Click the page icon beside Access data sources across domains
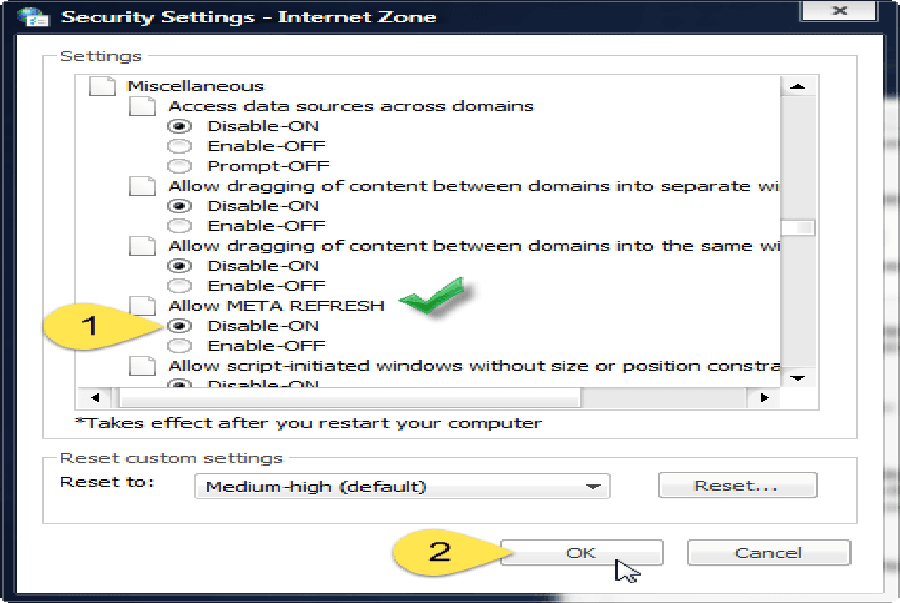Screen dimensions: 900x603 142,106
